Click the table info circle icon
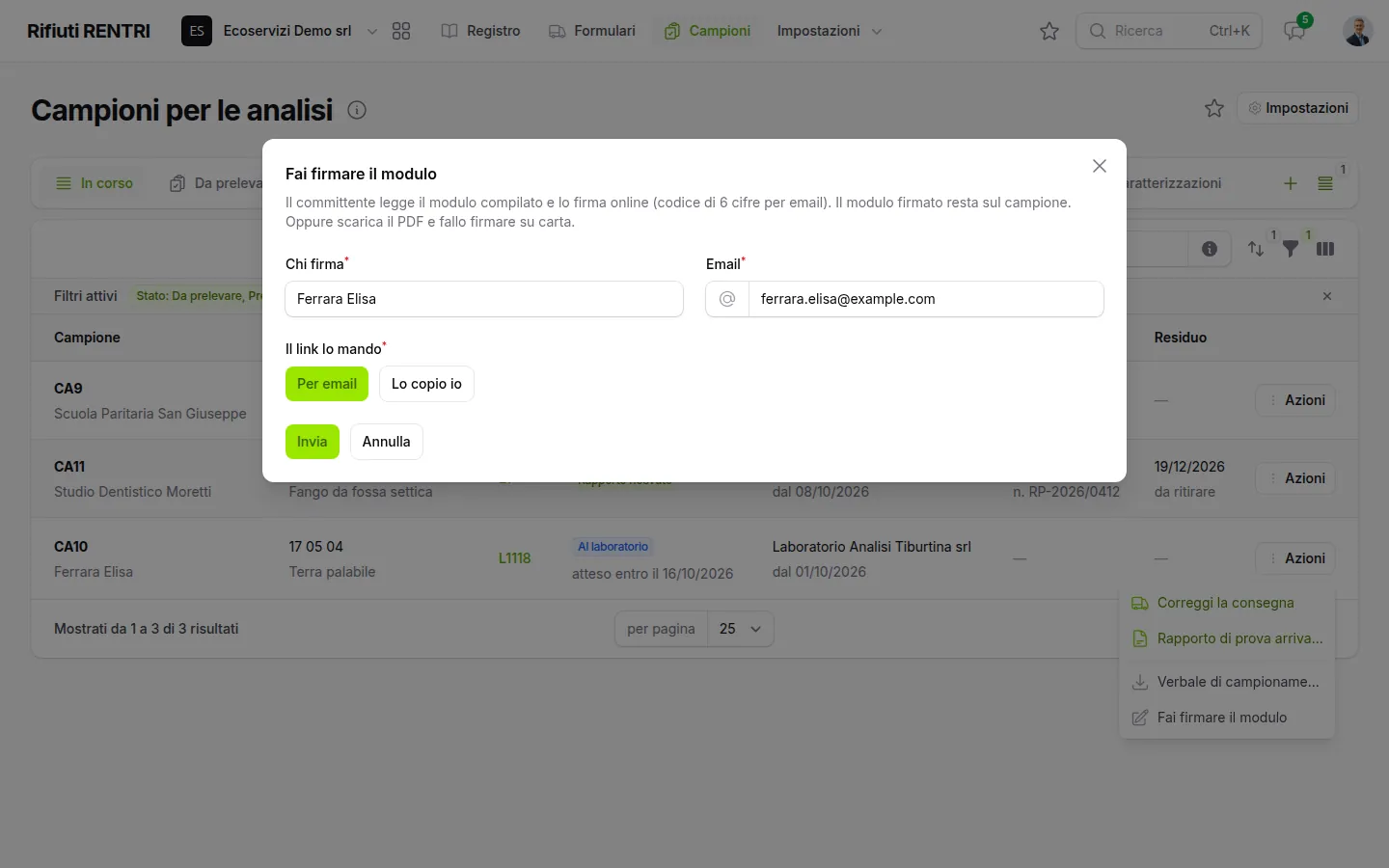Viewport: 1389px width, 868px height. pyautogui.click(x=1210, y=249)
